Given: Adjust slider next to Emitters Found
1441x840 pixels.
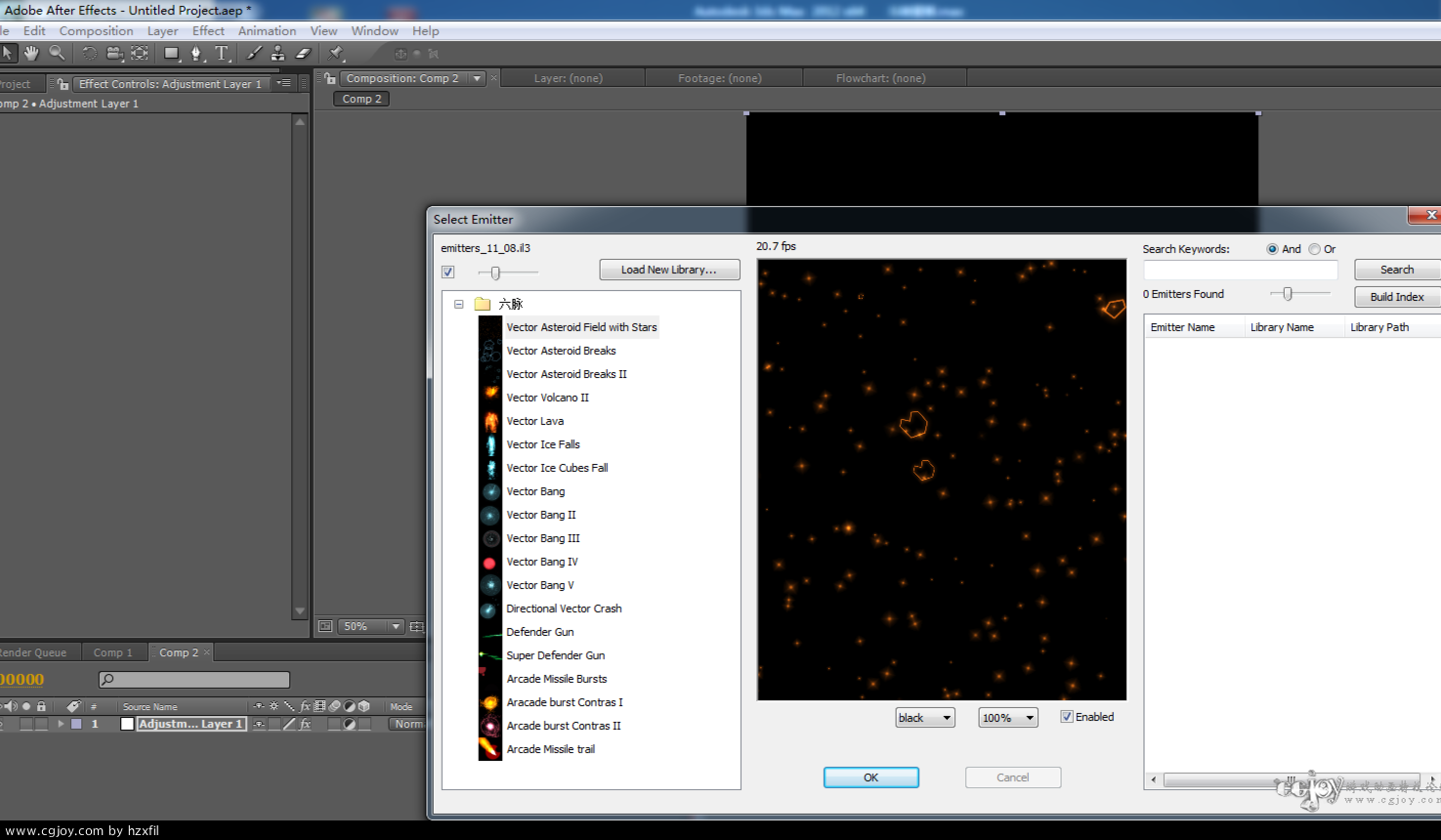Looking at the screenshot, I should pyautogui.click(x=1288, y=293).
